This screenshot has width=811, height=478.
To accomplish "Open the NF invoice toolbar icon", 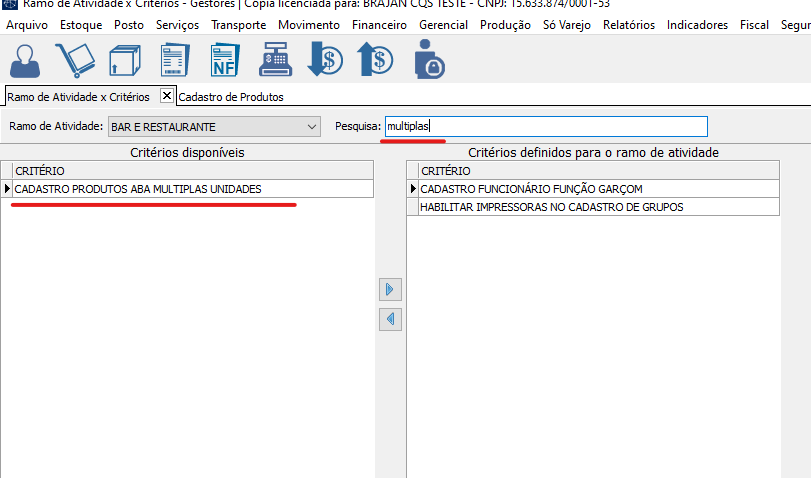I will click(225, 61).
